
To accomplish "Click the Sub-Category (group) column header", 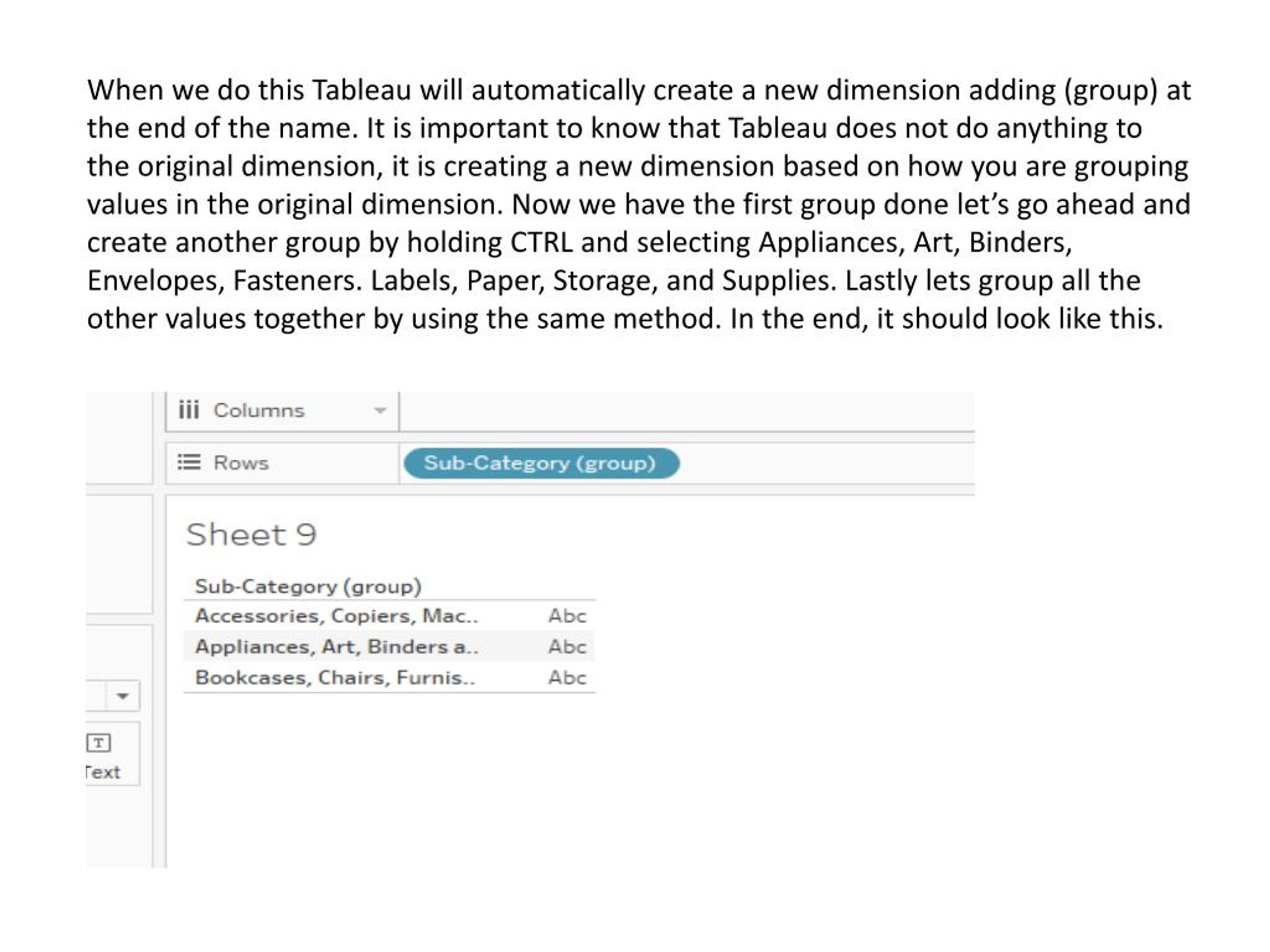I will (308, 586).
